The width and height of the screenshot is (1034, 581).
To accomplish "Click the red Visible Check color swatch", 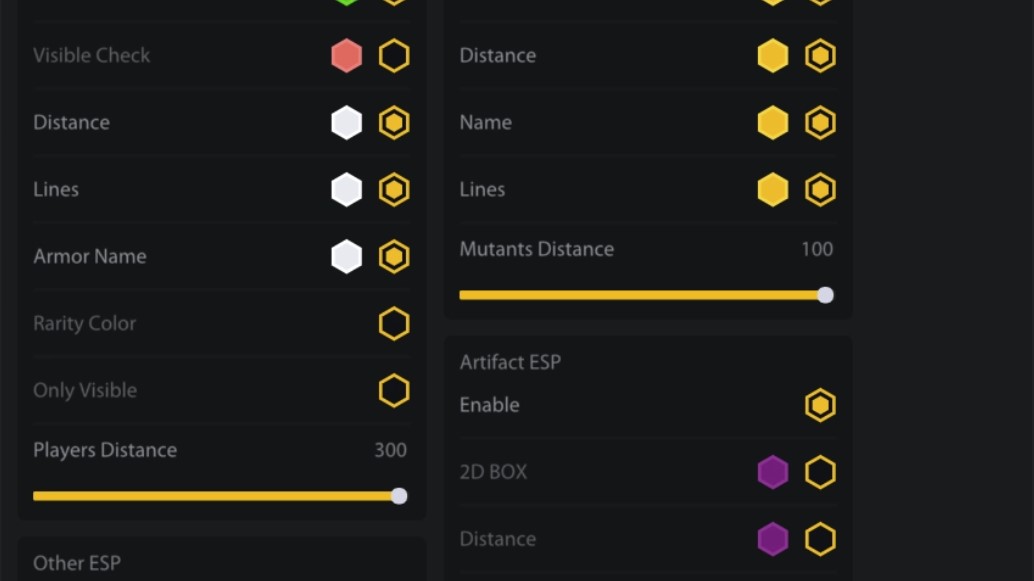I will tap(346, 56).
